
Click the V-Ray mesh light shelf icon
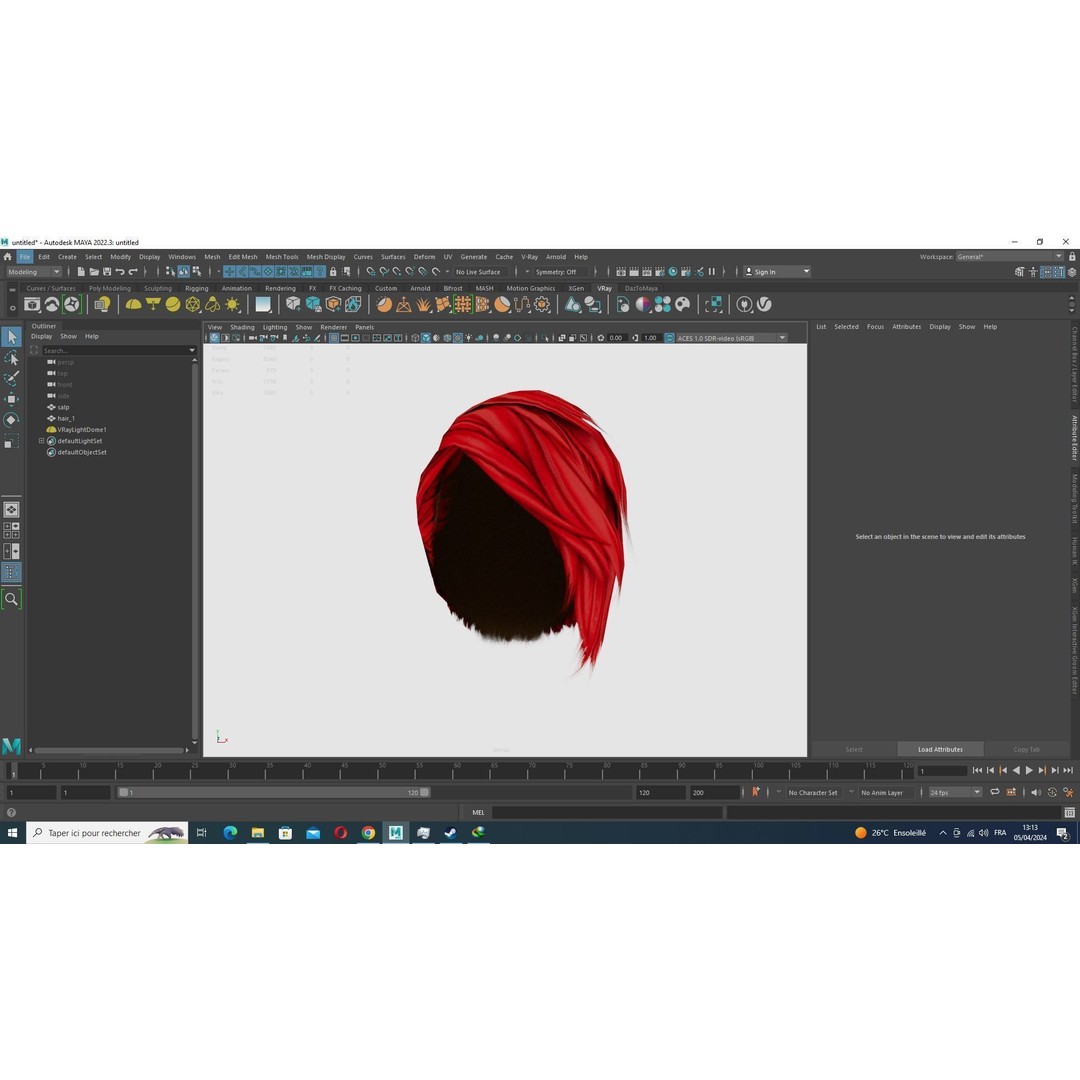(x=193, y=304)
